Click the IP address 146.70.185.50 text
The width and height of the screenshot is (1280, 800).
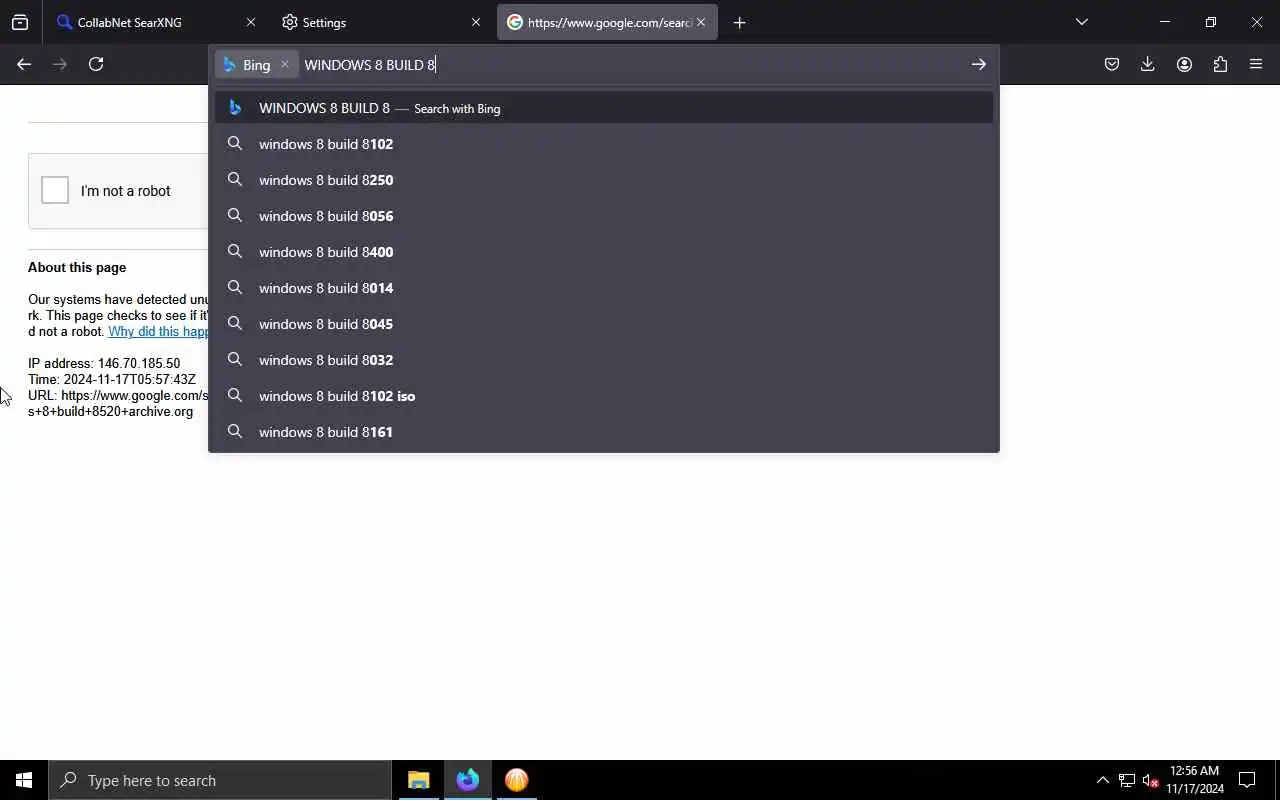pos(104,363)
